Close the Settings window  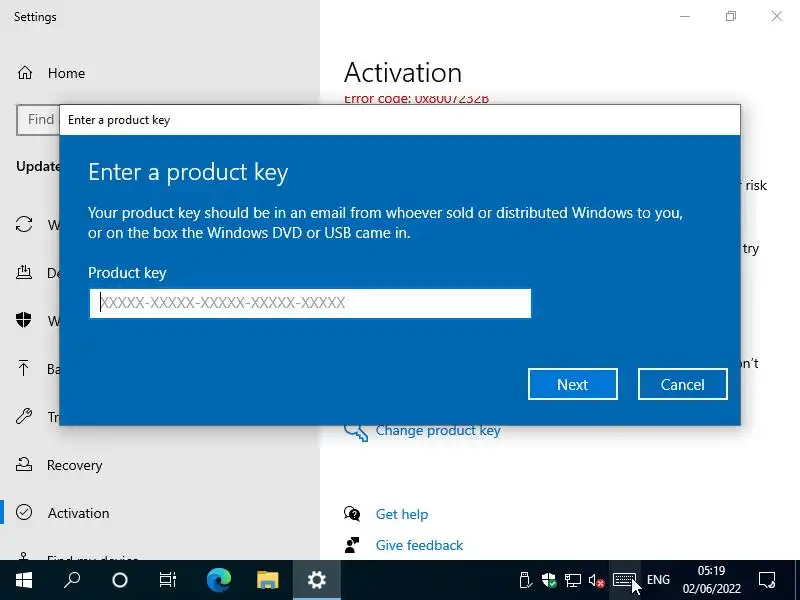[777, 16]
